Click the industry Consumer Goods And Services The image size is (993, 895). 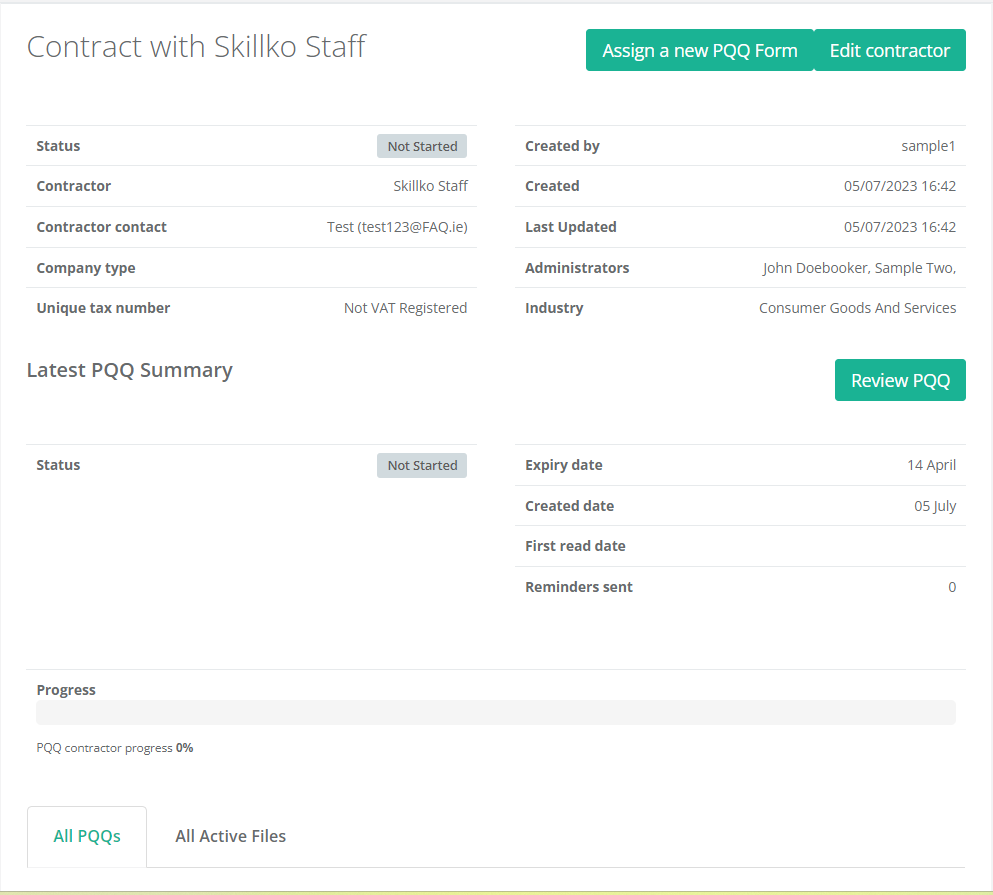click(857, 308)
